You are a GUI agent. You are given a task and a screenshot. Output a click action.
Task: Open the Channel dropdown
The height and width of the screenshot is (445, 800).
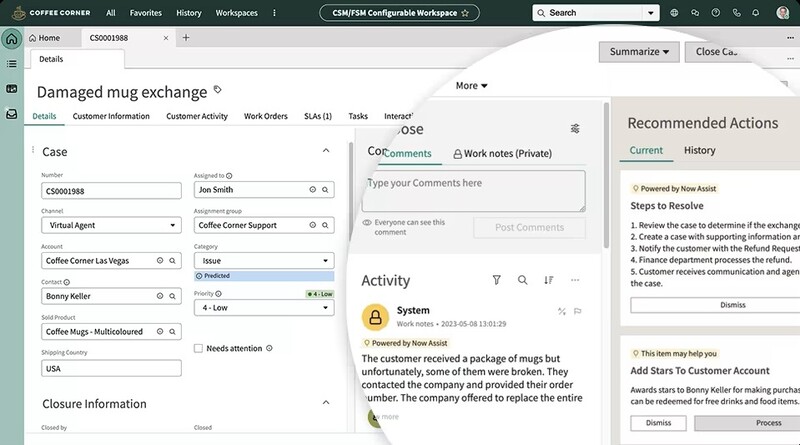111,226
